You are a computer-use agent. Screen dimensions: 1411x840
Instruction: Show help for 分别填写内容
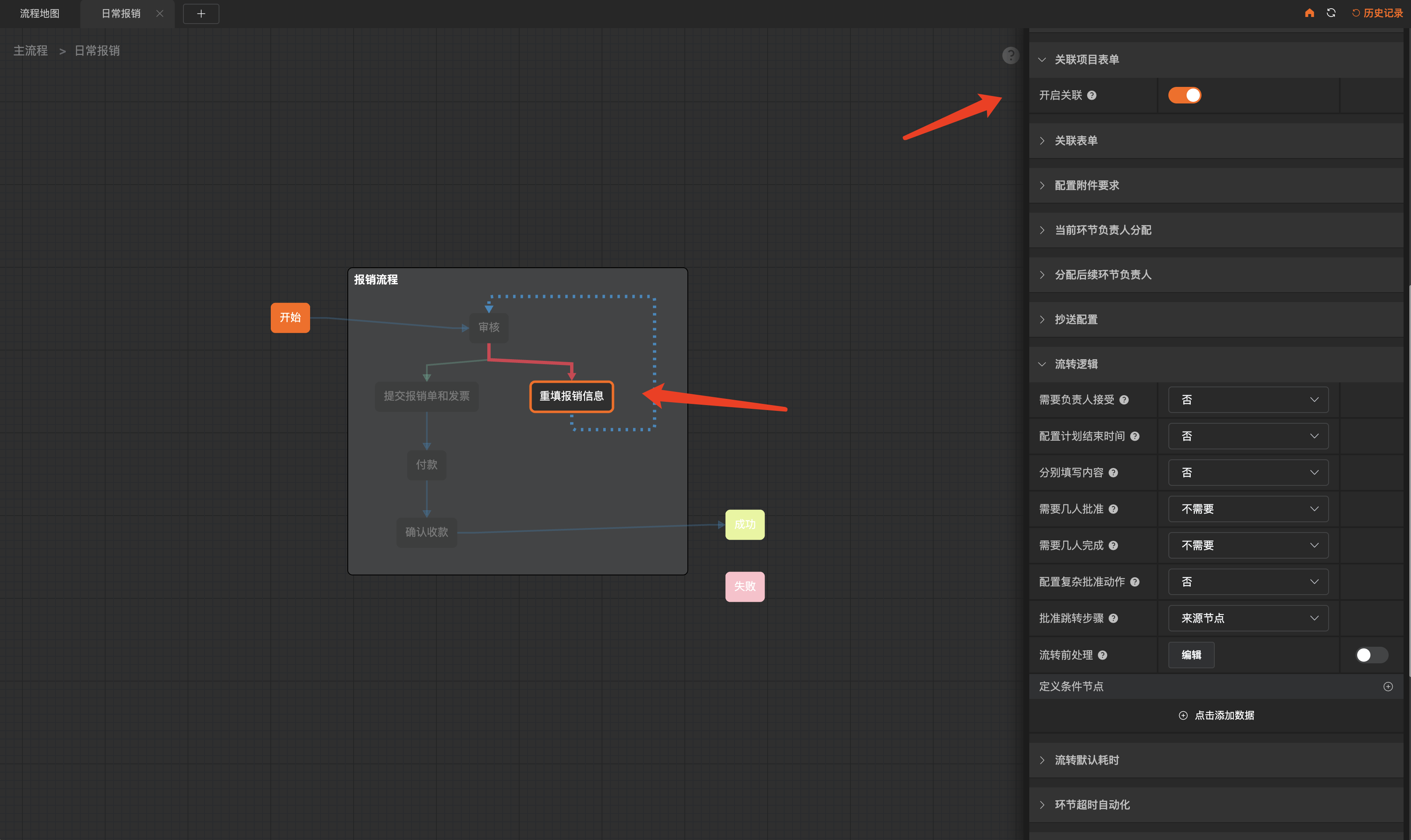pyautogui.click(x=1113, y=473)
